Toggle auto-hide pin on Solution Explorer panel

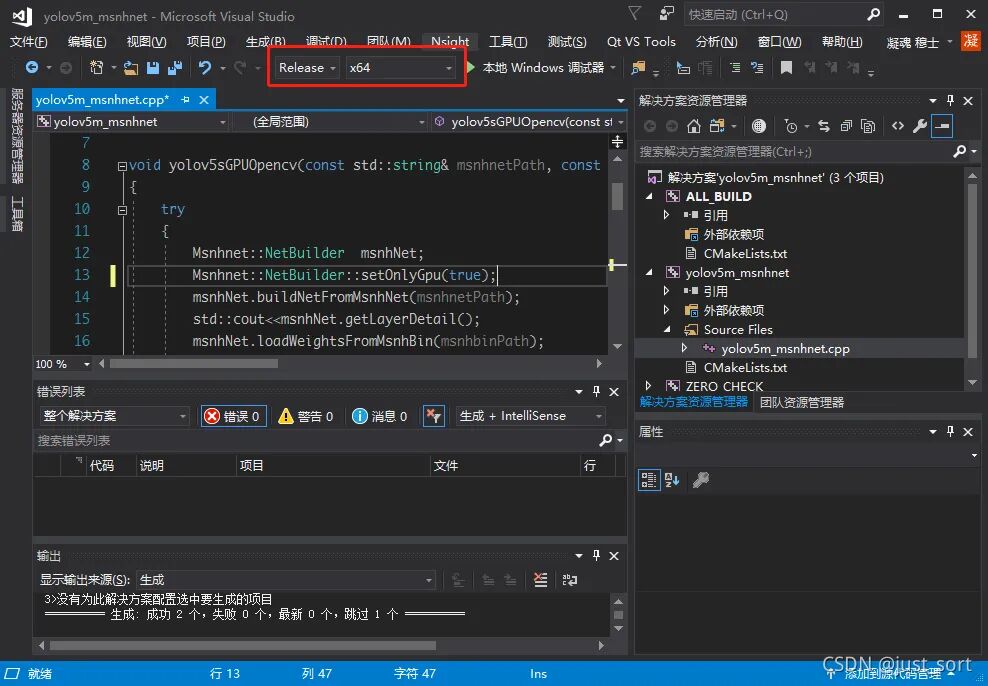pyautogui.click(x=950, y=100)
